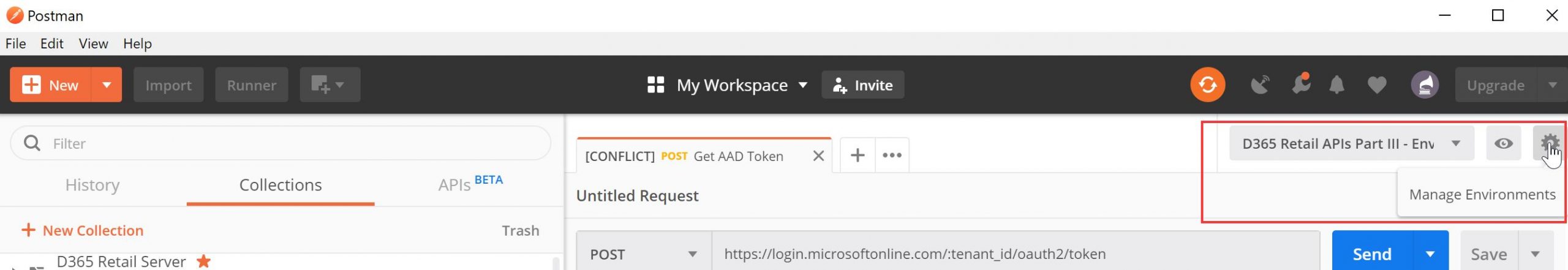The image size is (1568, 270).
Task: Open the Runner
Action: coord(252,84)
